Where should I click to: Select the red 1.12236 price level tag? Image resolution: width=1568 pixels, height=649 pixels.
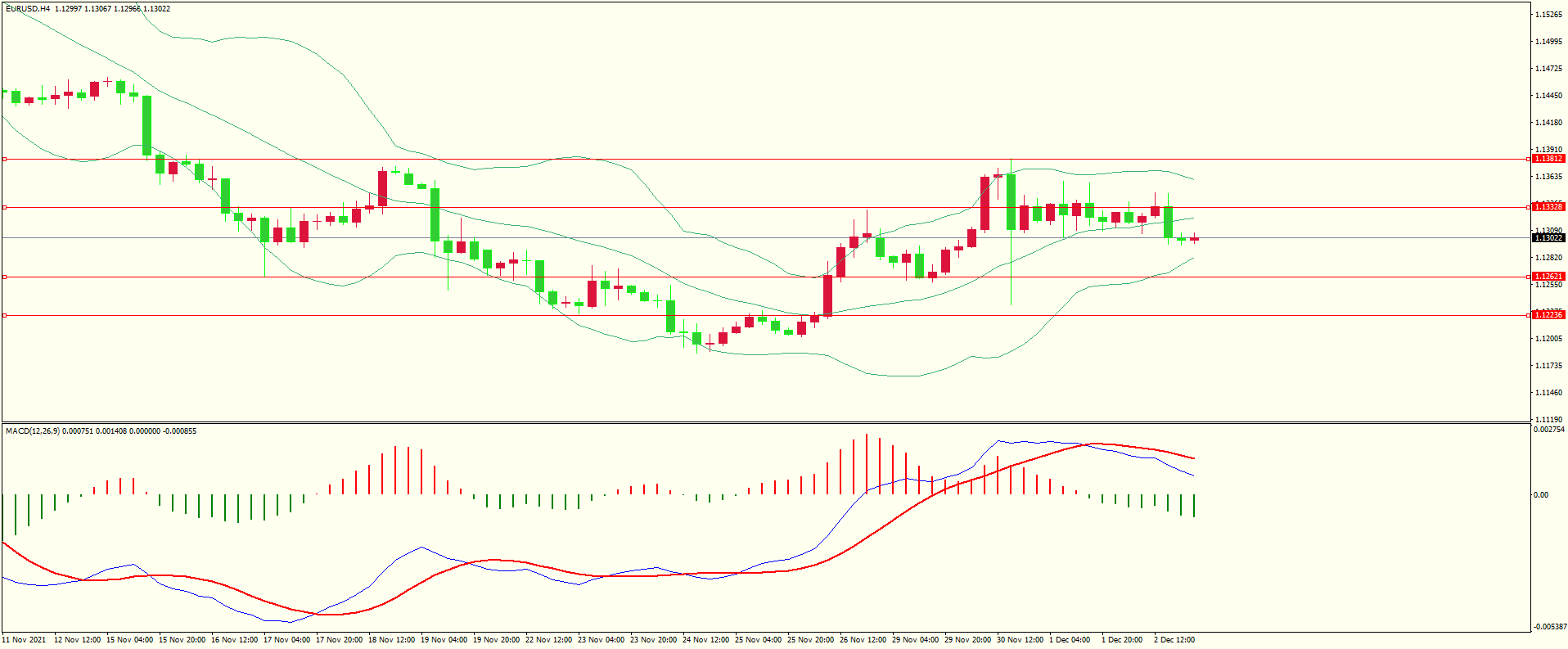(1548, 315)
